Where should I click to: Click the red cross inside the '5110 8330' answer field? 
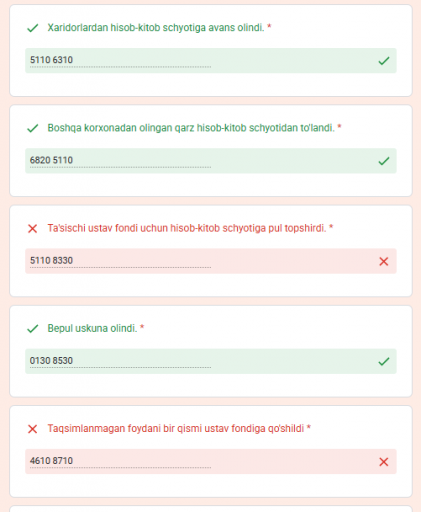click(x=384, y=262)
